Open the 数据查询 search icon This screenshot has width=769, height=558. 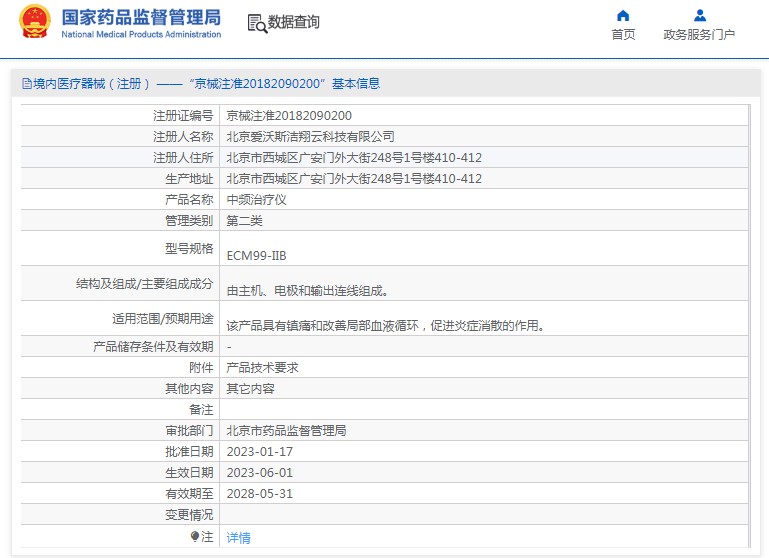pos(257,24)
